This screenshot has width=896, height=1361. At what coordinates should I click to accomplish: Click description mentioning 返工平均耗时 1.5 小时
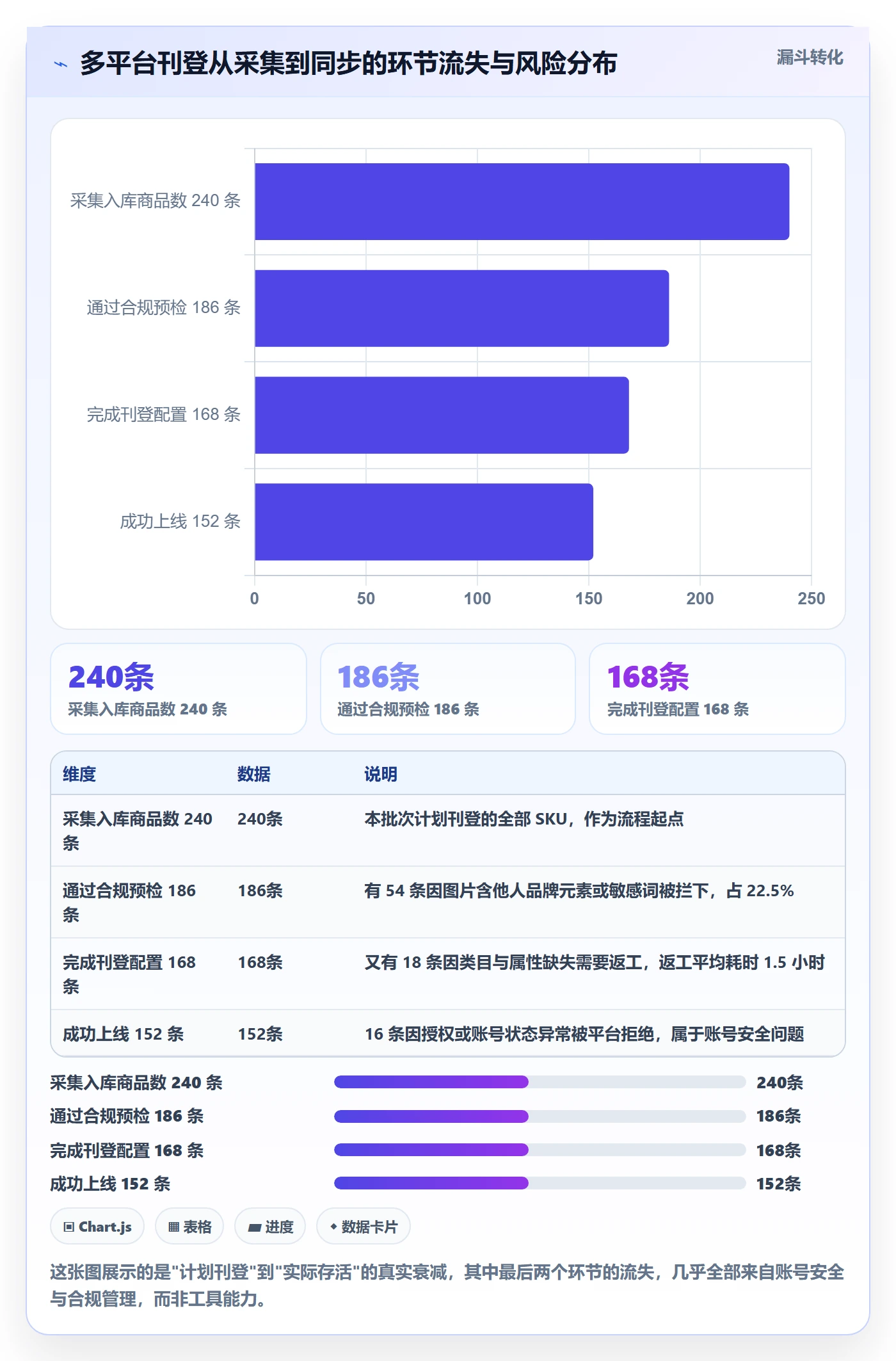(x=595, y=962)
